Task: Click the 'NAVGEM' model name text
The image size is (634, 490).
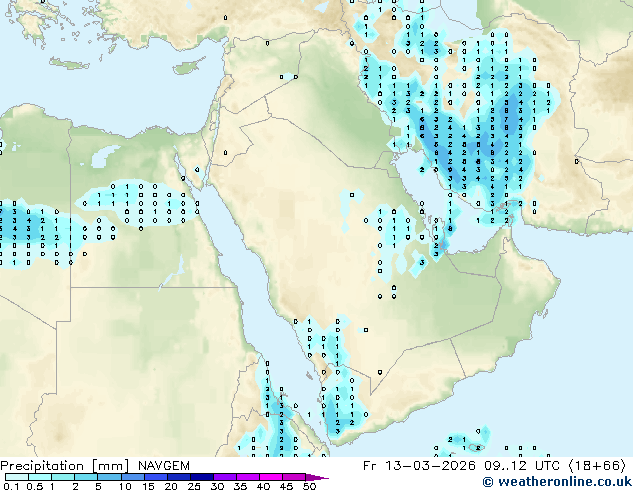Action: coord(163,466)
